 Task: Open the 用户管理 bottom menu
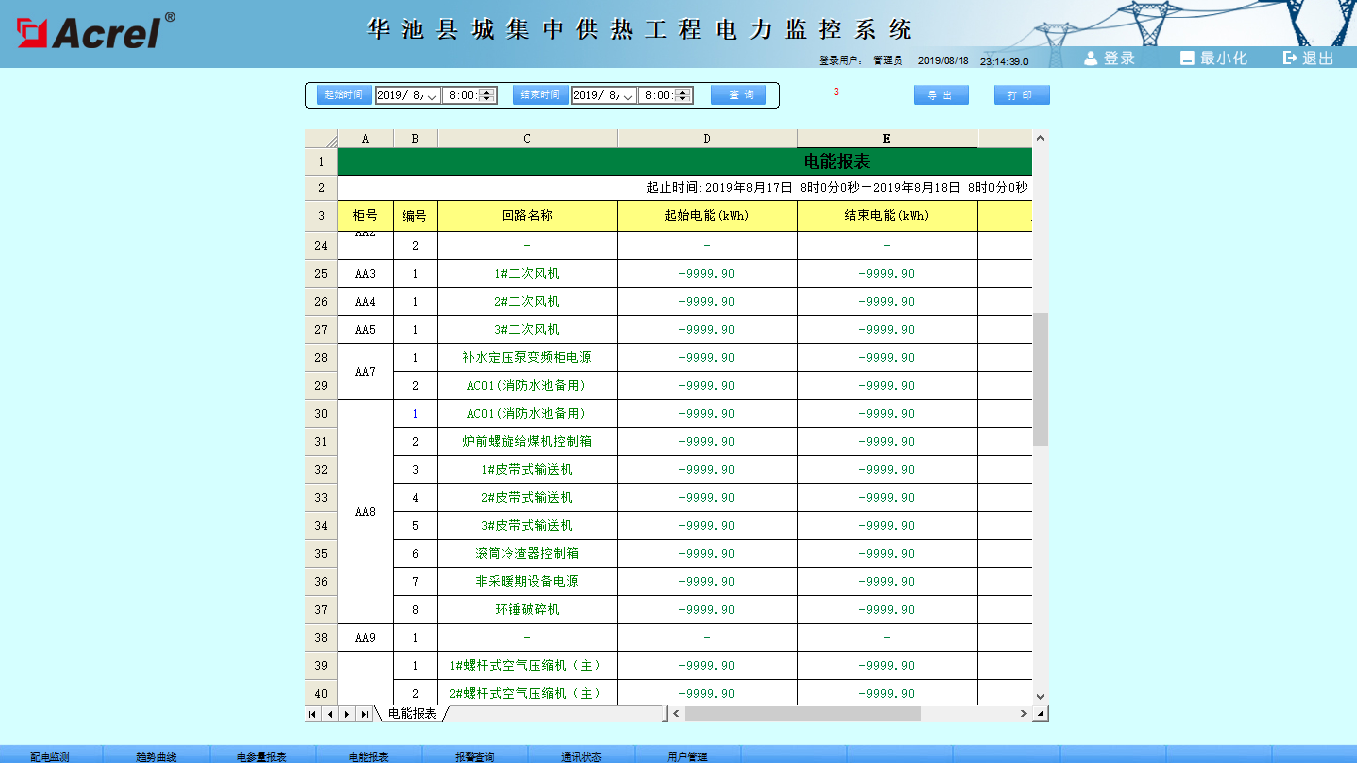[687, 756]
